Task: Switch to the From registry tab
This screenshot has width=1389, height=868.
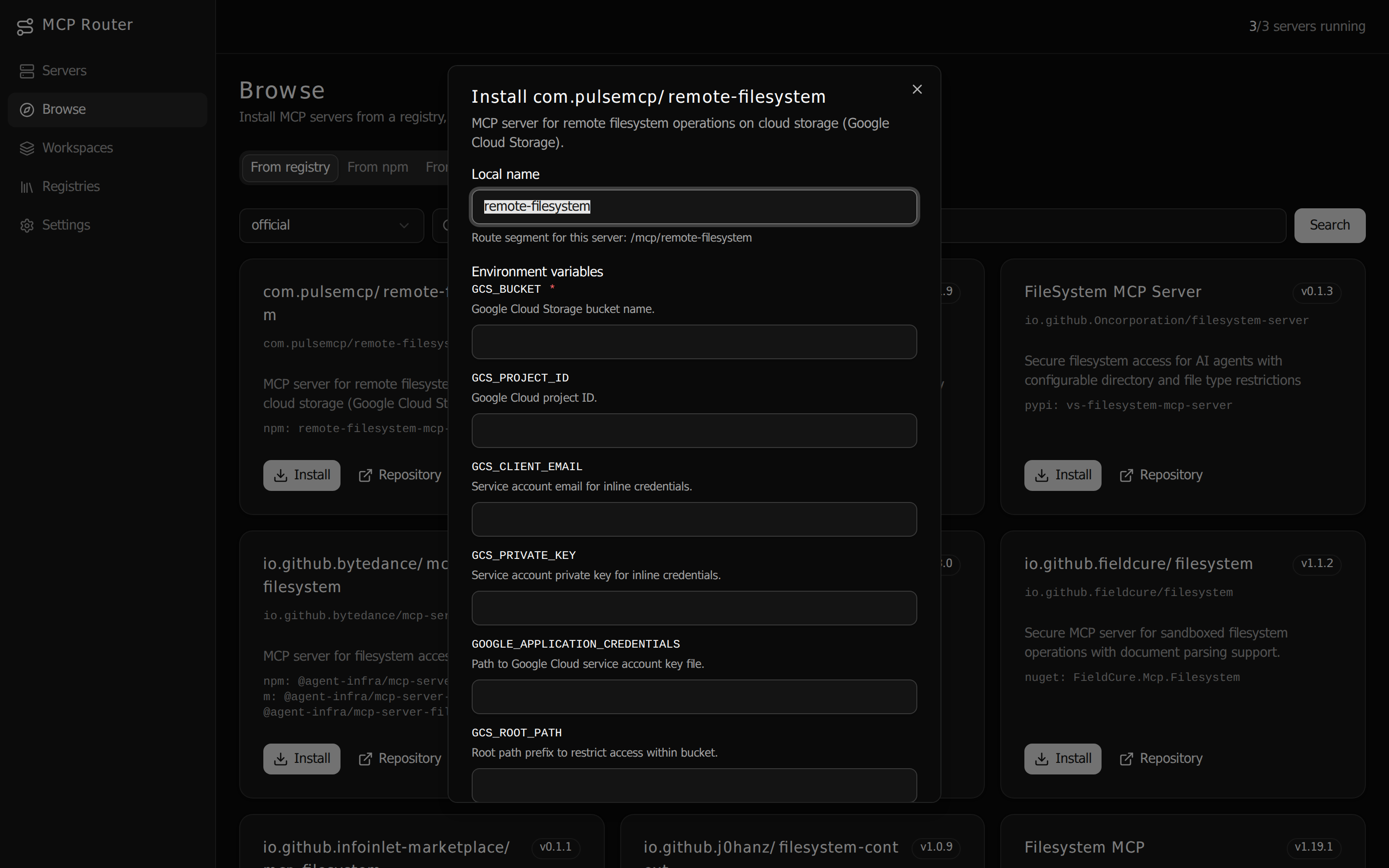Action: coord(290,168)
